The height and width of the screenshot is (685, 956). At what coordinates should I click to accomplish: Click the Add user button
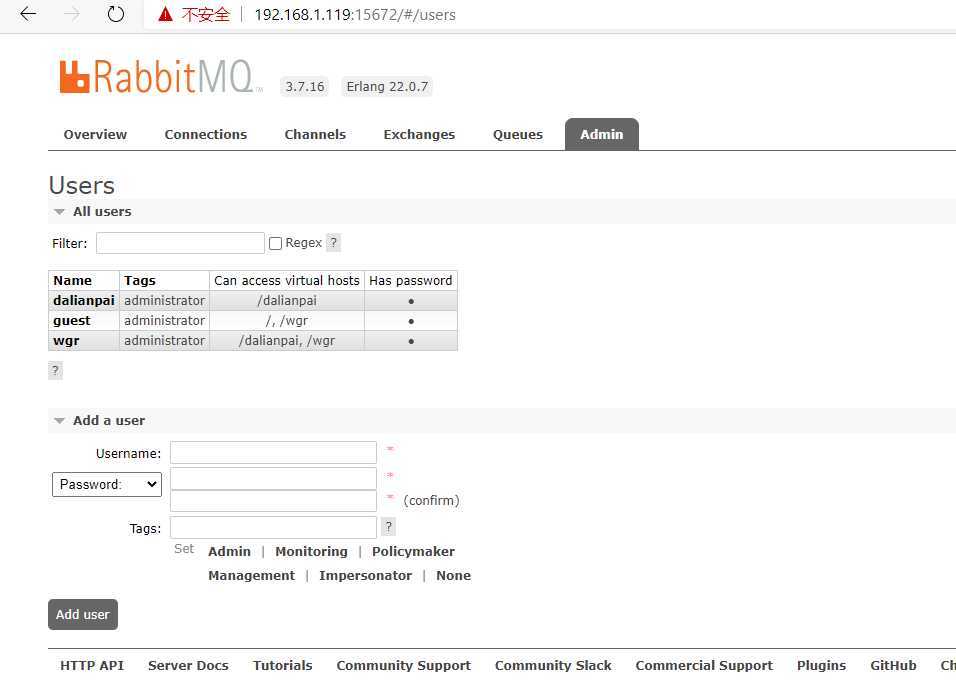83,614
